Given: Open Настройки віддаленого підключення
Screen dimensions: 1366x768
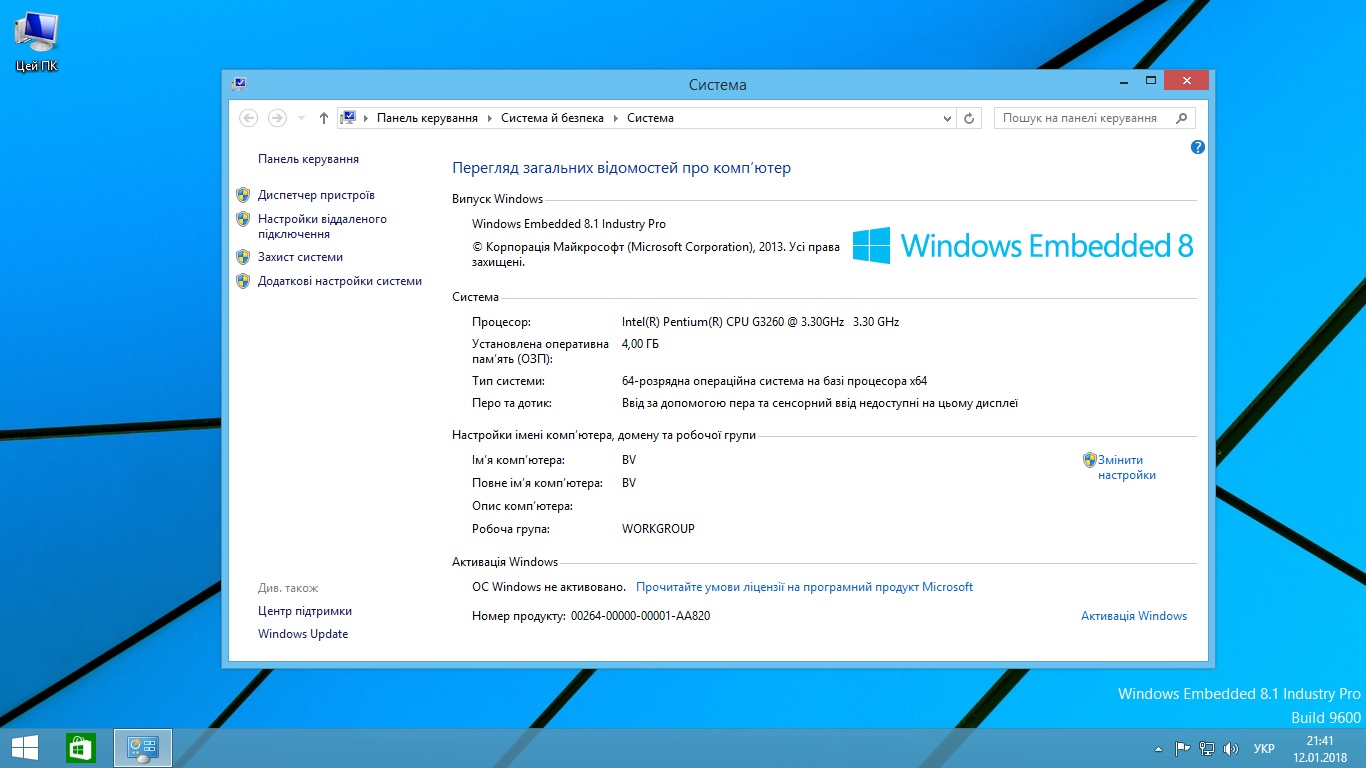Looking at the screenshot, I should [x=322, y=226].
